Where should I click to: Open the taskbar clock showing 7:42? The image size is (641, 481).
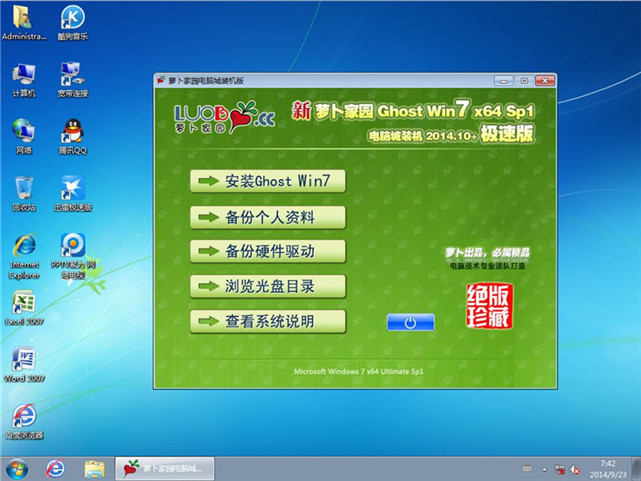pyautogui.click(x=608, y=469)
